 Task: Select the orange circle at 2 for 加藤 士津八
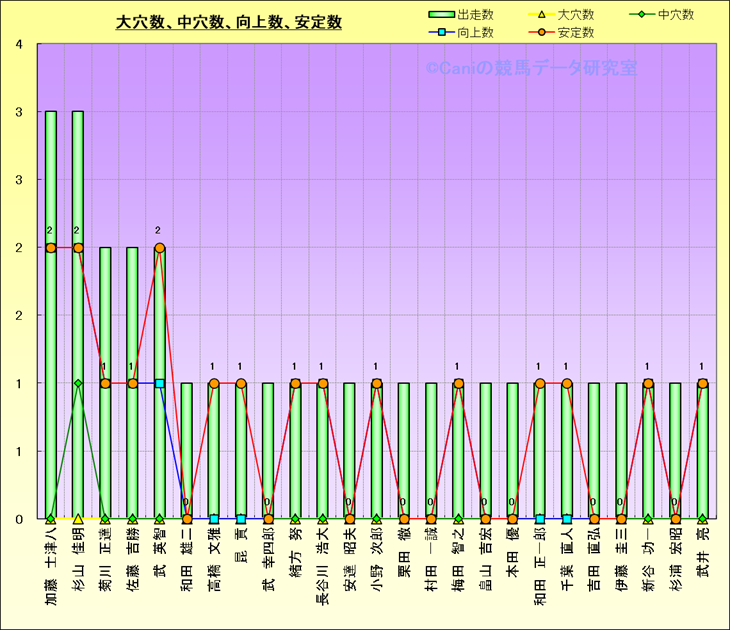(51, 247)
